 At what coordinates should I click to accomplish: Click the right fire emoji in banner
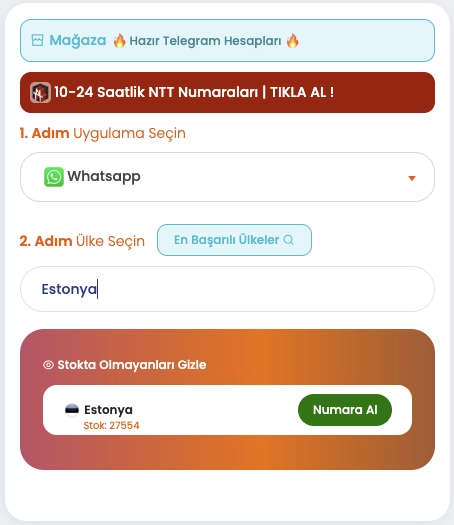(x=292, y=41)
